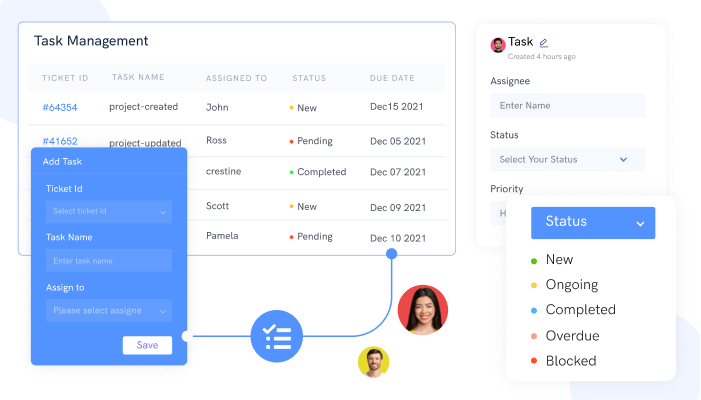Click the Save button in Add Task
The image size is (701, 400).
click(147, 345)
